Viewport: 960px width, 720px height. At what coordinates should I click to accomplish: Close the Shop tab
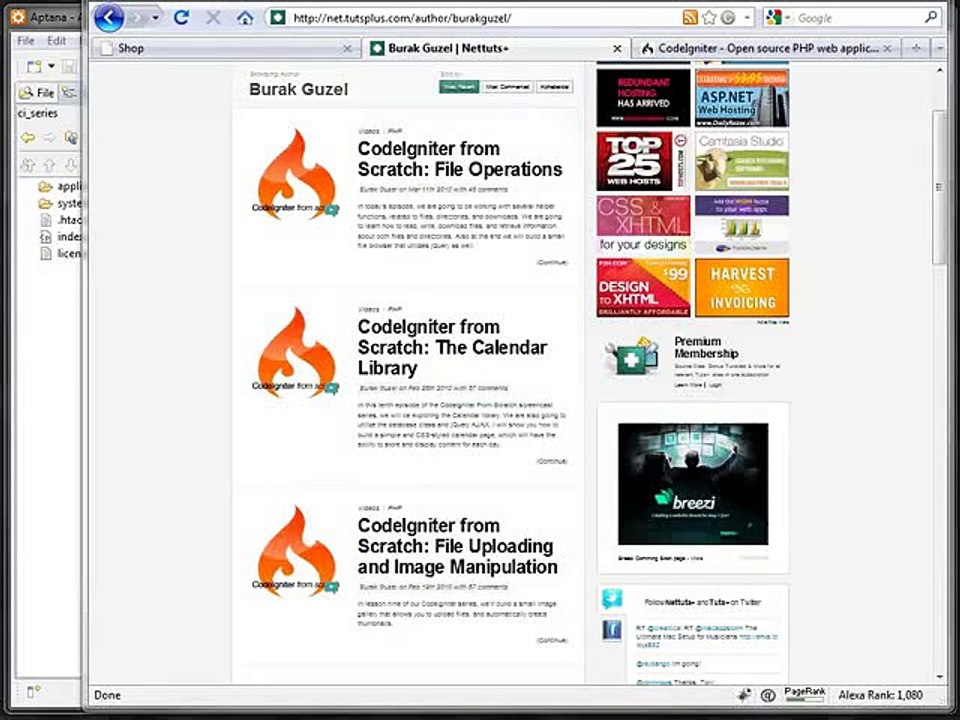[x=347, y=48]
